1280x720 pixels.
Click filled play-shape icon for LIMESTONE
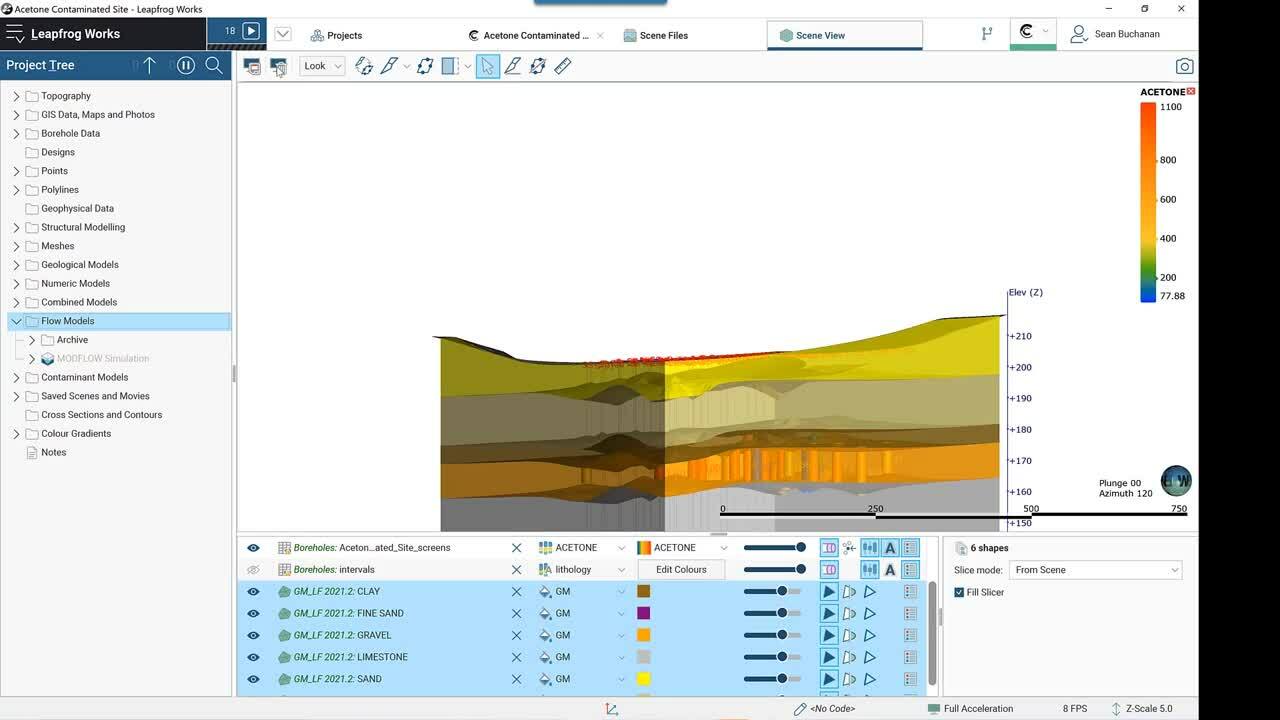(x=829, y=658)
